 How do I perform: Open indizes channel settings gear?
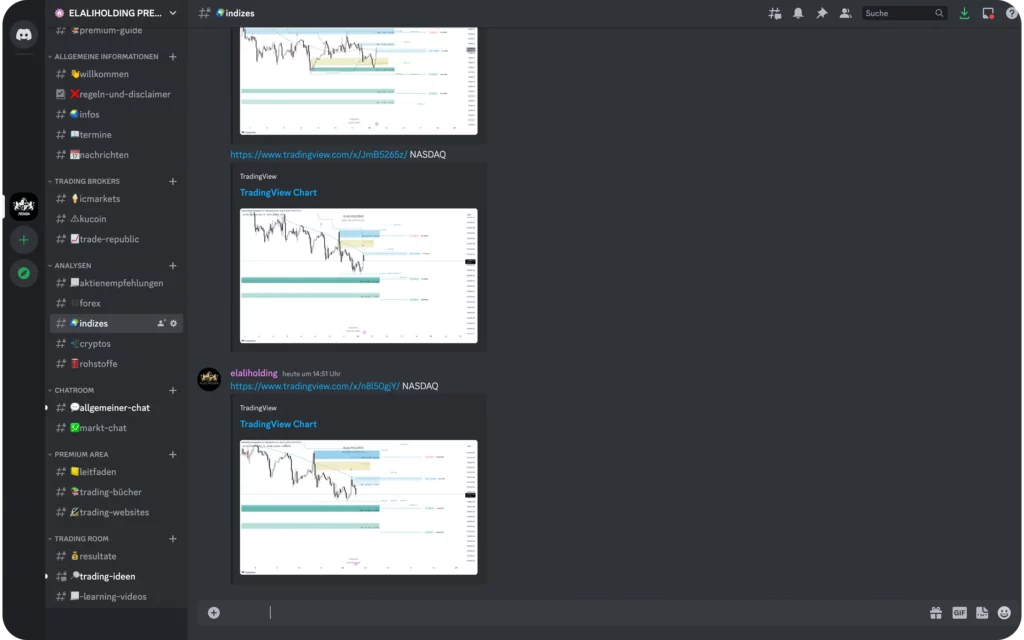[174, 323]
